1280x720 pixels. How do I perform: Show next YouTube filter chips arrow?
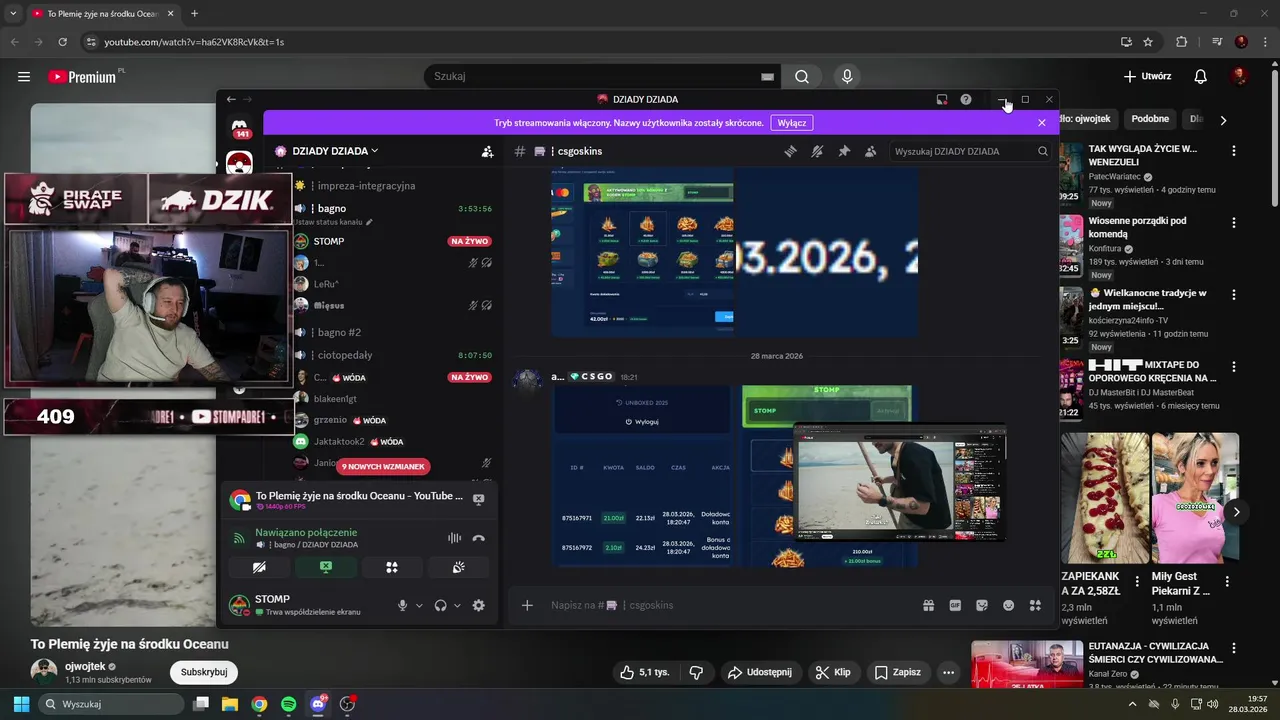click(x=1223, y=119)
